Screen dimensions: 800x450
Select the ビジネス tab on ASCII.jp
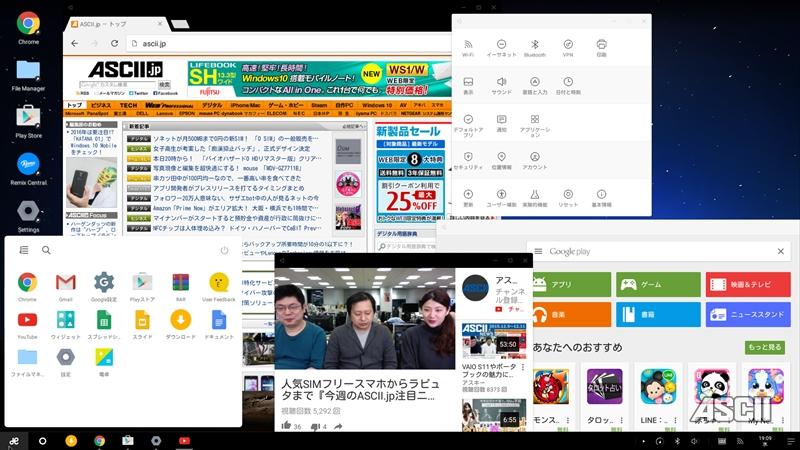[101, 105]
